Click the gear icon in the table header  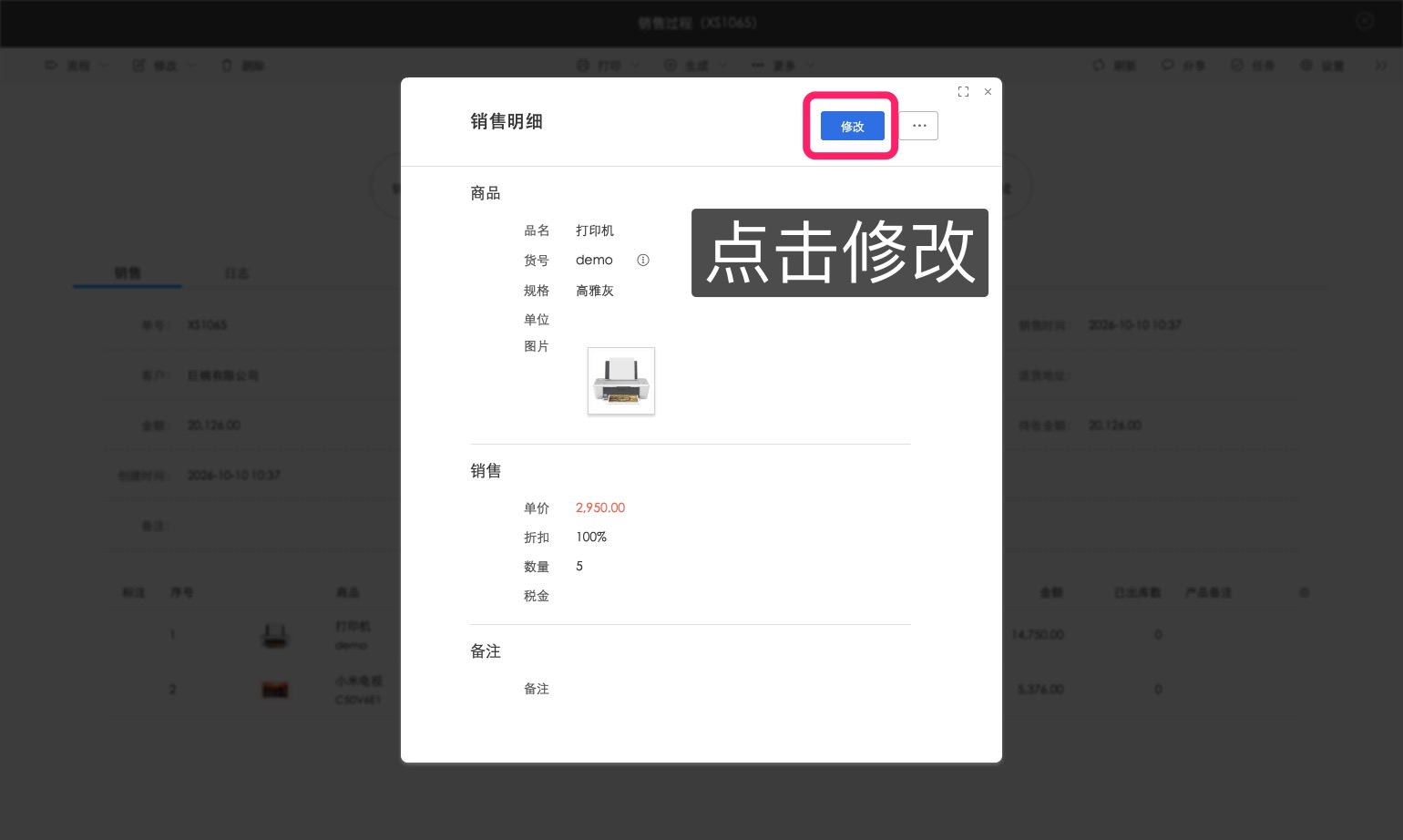(x=1305, y=592)
